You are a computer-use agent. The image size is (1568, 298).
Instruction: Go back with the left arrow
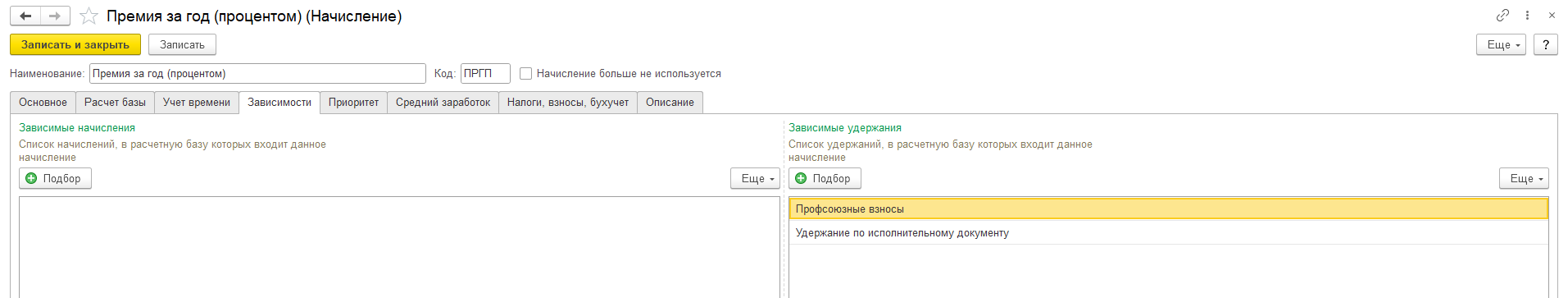click(x=25, y=16)
